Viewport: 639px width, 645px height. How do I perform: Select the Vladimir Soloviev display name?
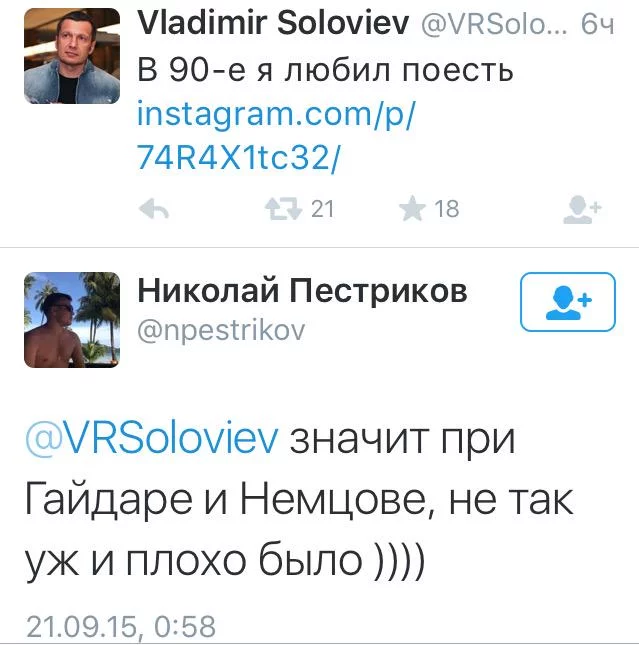pos(273,23)
